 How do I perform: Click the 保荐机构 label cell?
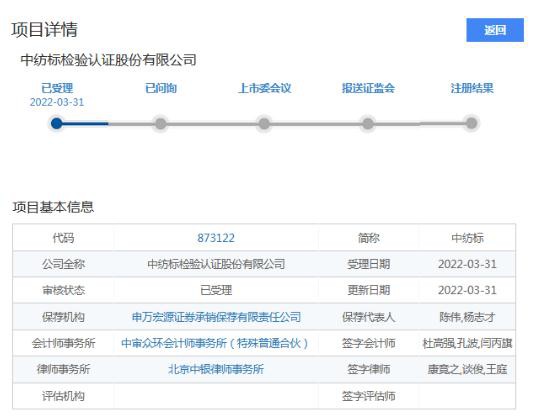pyautogui.click(x=63, y=317)
